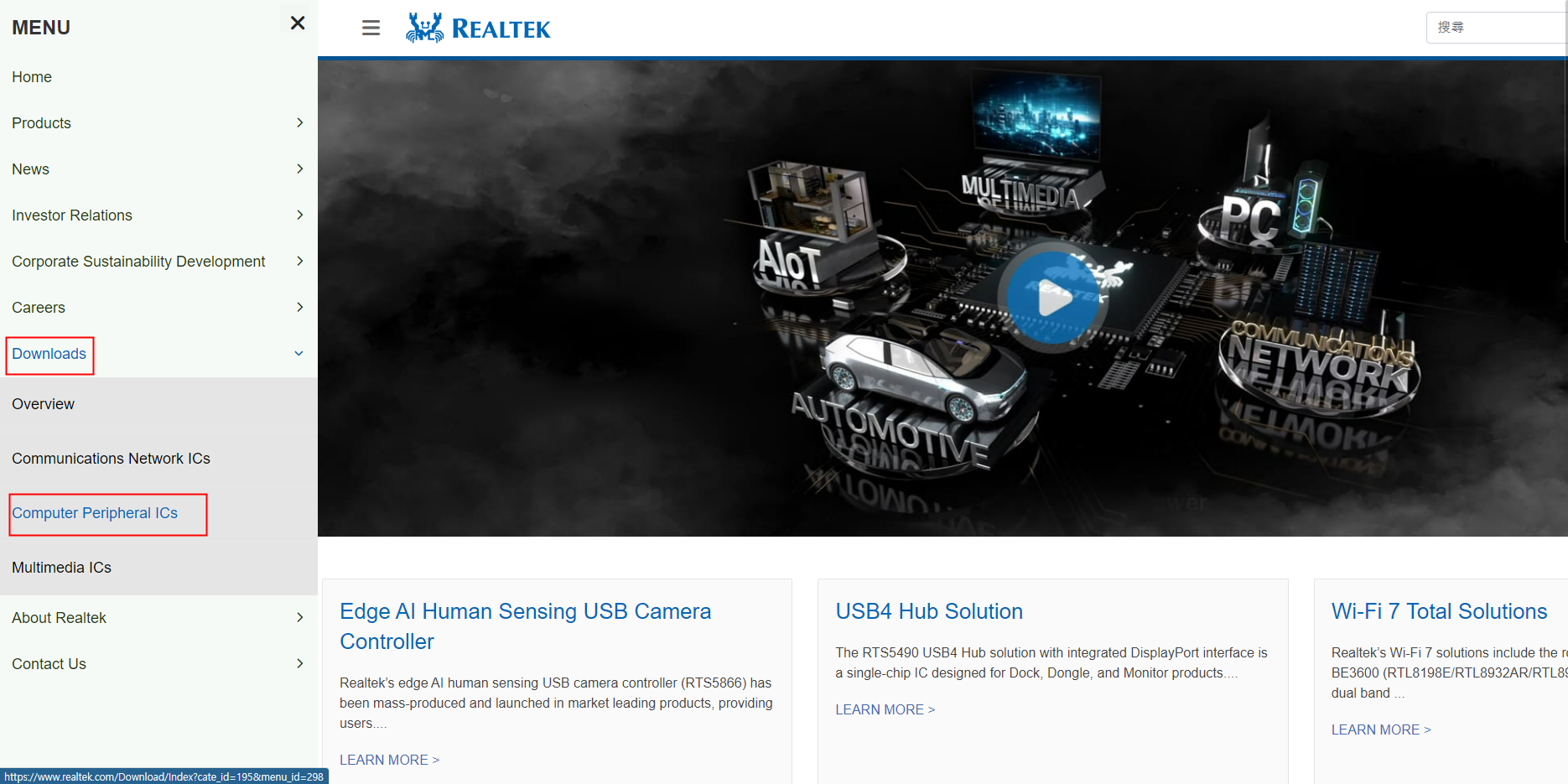The image size is (1568, 784).
Task: Open the Wi-Fi 7 Total Solutions title
Action: click(x=1439, y=611)
